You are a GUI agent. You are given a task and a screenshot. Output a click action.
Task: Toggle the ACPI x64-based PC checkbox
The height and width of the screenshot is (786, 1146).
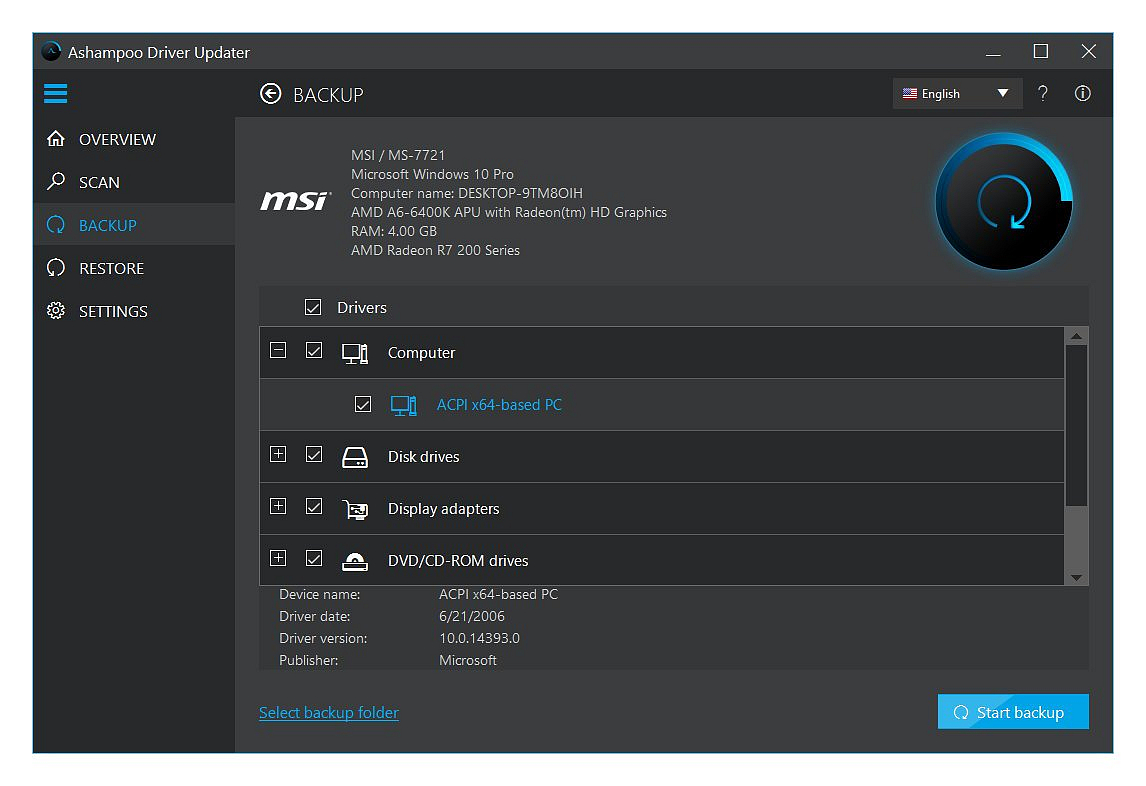click(x=363, y=404)
